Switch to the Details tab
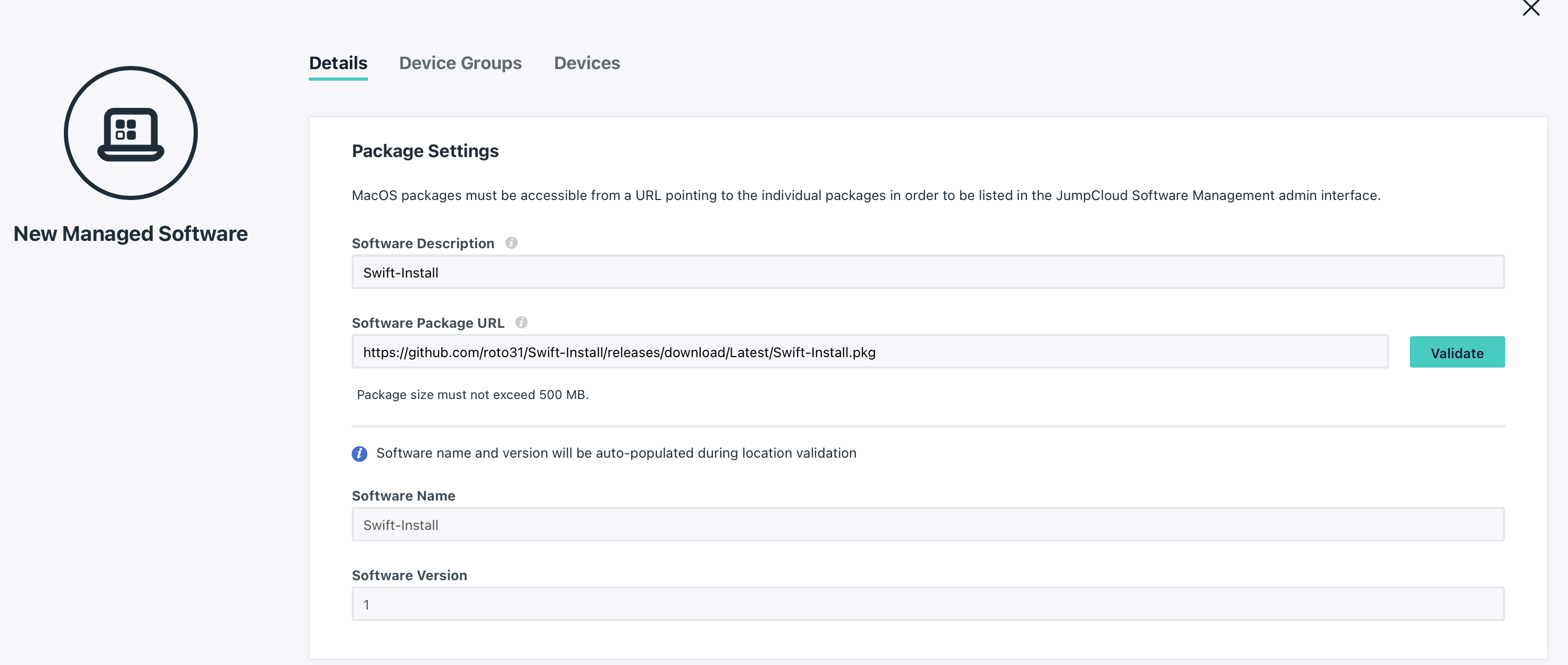Screen dimensions: 1568x665 point(338,63)
